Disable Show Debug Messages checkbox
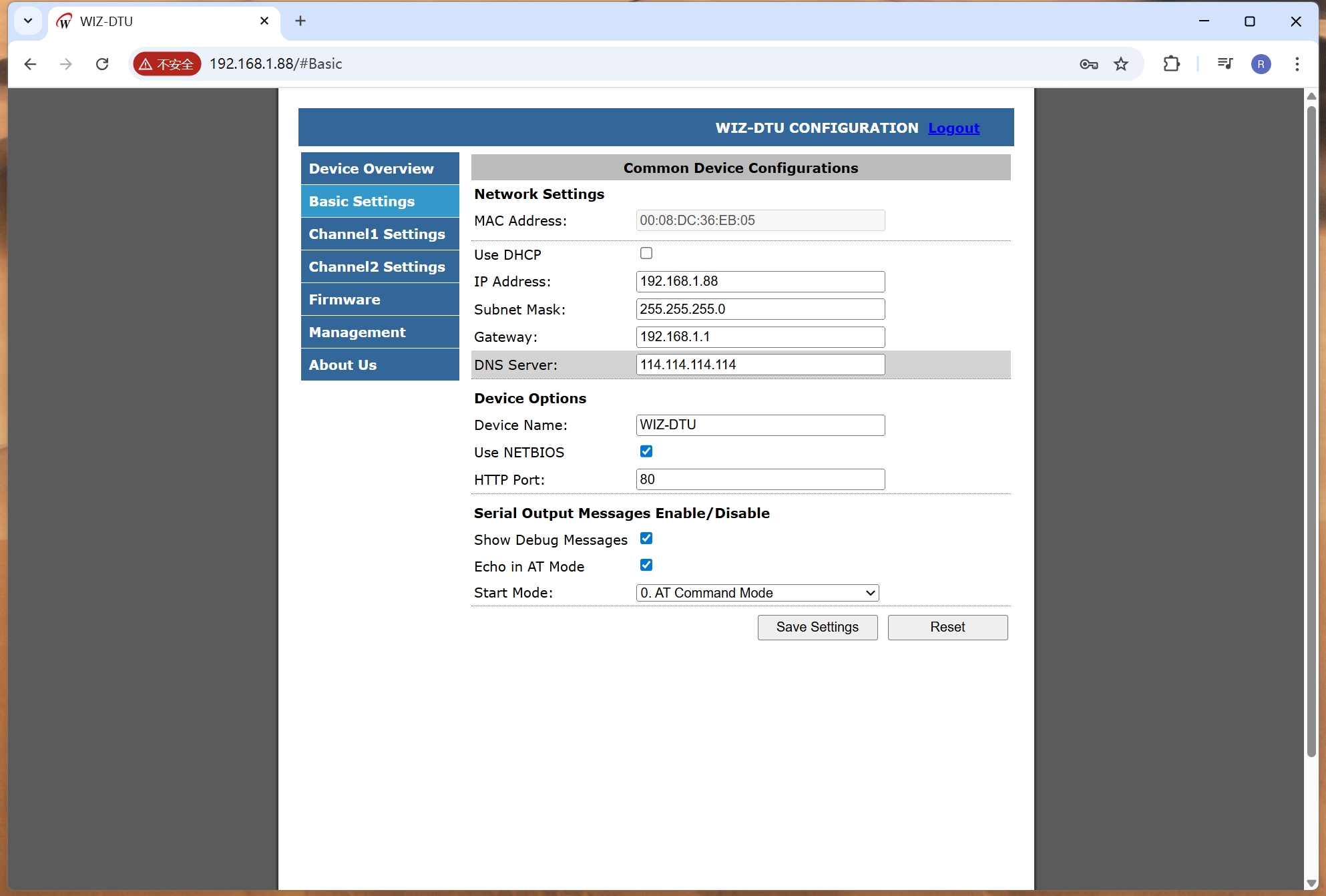This screenshot has width=1326, height=896. [x=646, y=538]
